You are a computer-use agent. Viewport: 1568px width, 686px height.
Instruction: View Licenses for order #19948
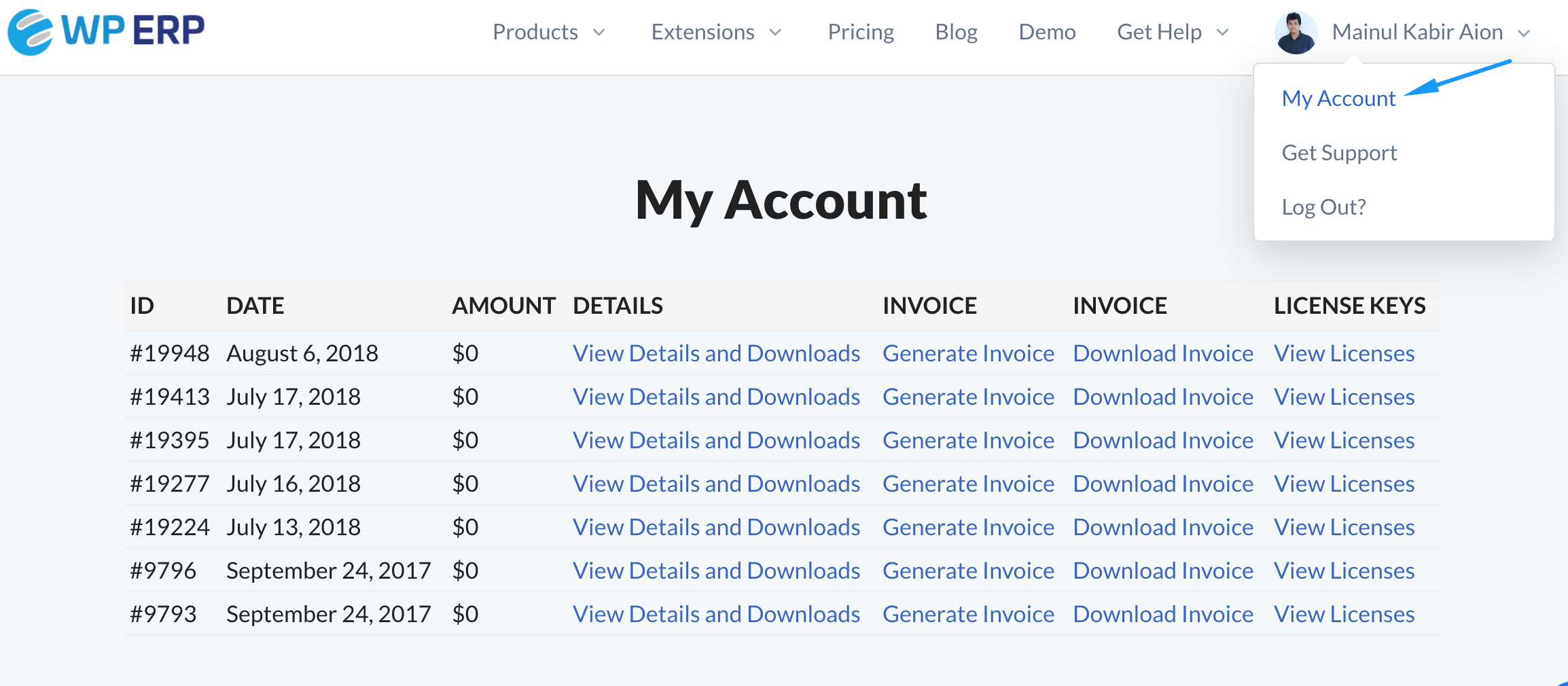point(1344,353)
